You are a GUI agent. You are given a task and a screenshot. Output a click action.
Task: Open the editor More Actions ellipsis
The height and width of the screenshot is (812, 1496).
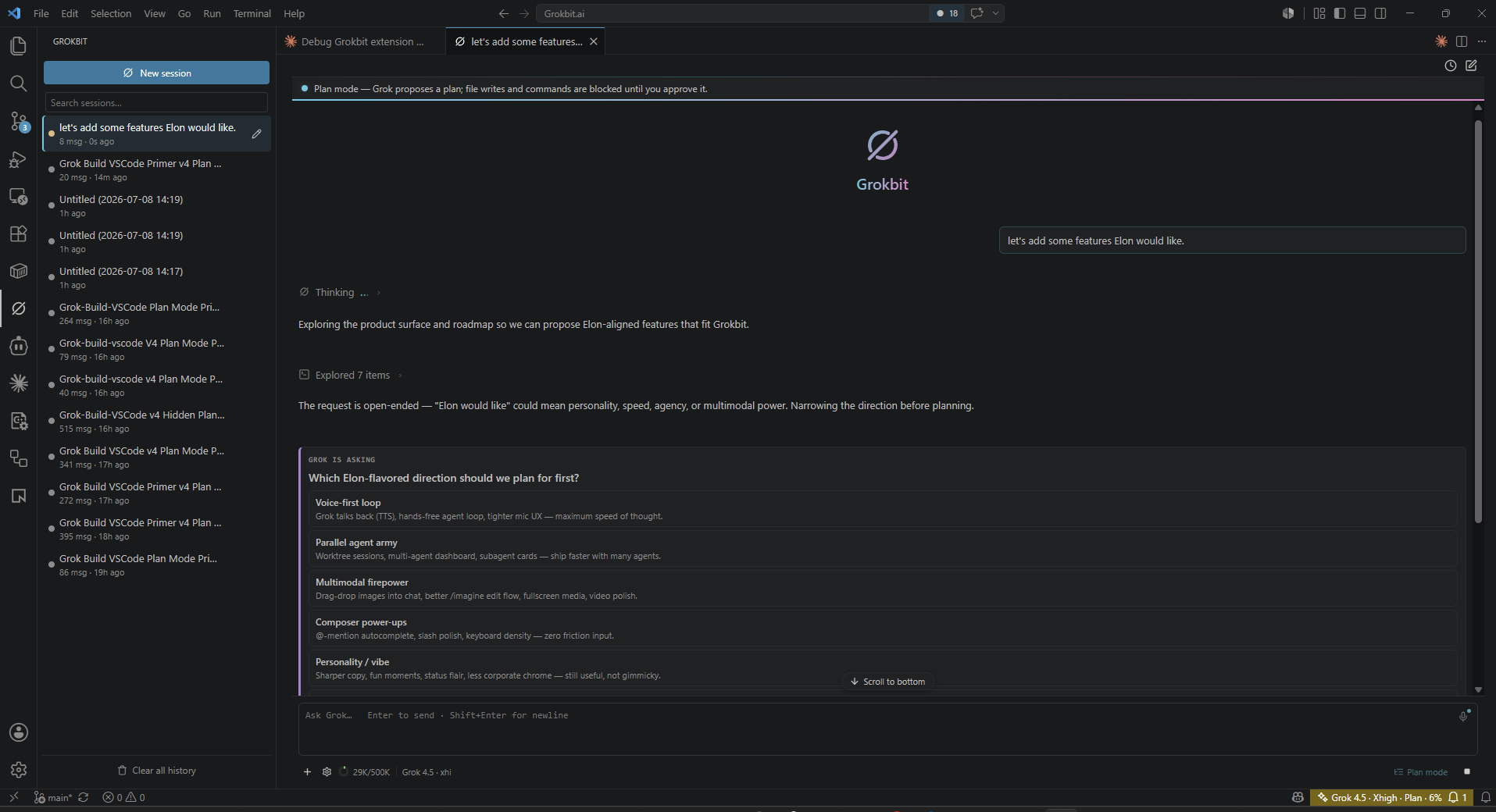[1482, 41]
